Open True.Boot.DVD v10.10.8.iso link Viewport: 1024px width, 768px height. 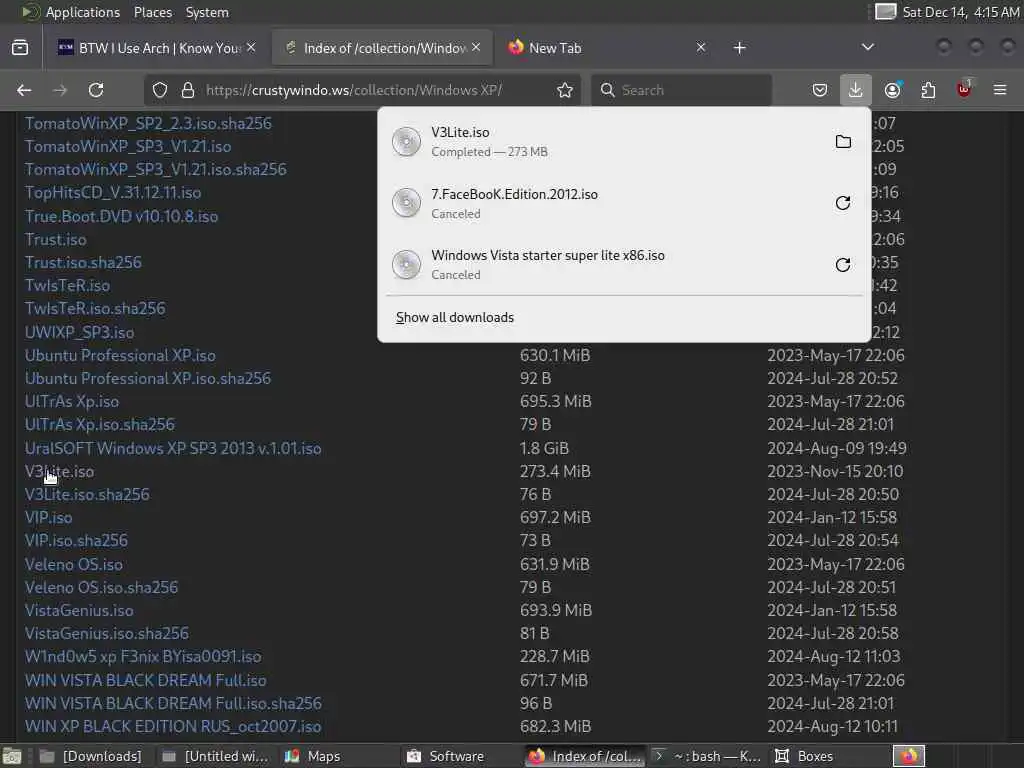click(x=121, y=216)
